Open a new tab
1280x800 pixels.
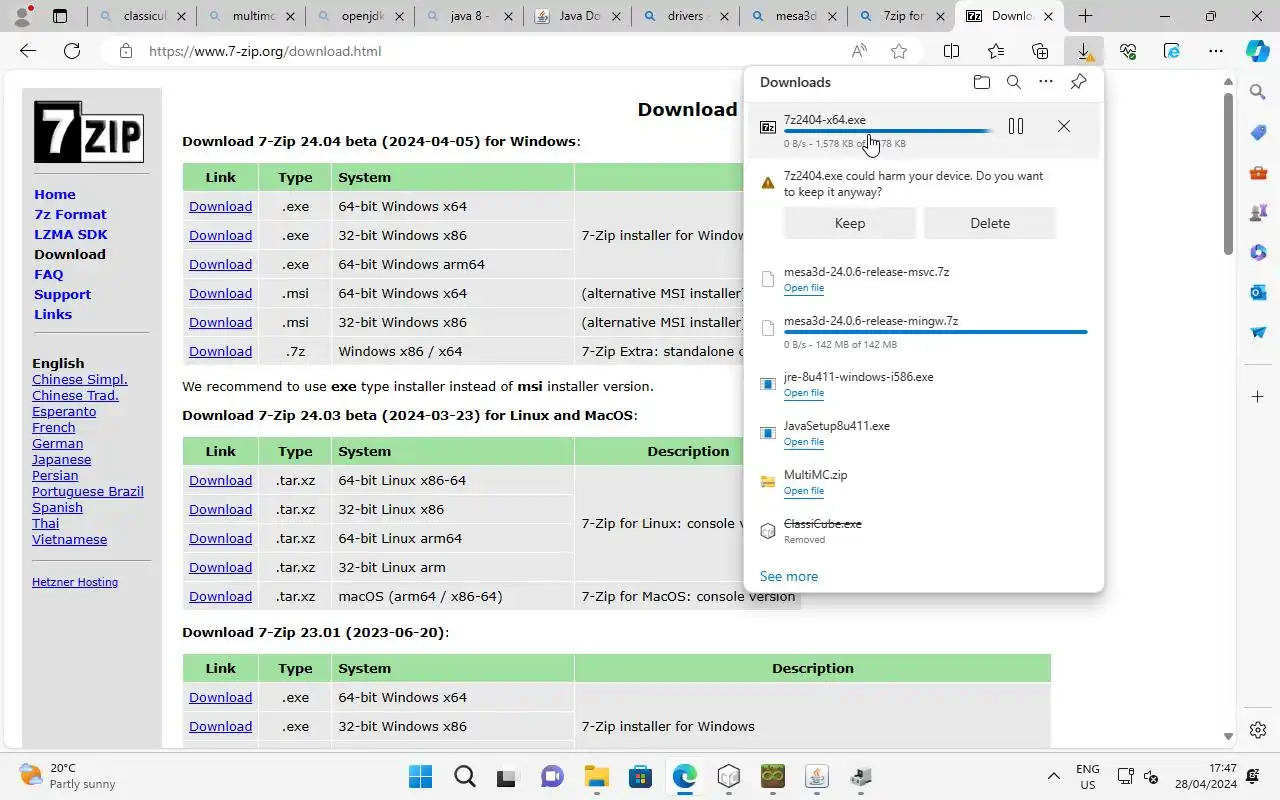(x=1085, y=16)
